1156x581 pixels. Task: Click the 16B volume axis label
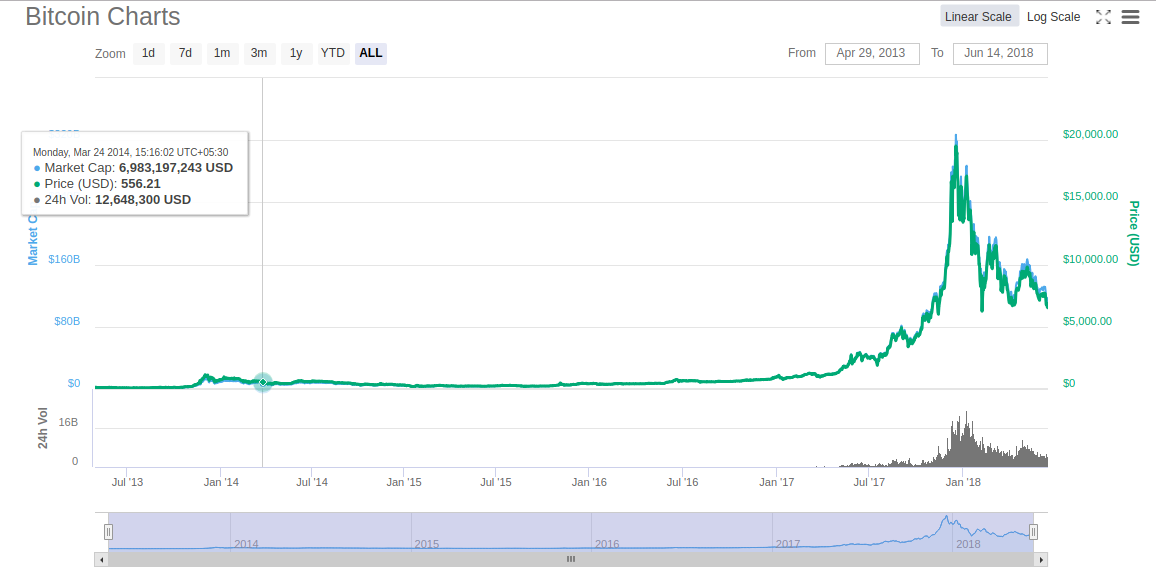point(68,422)
